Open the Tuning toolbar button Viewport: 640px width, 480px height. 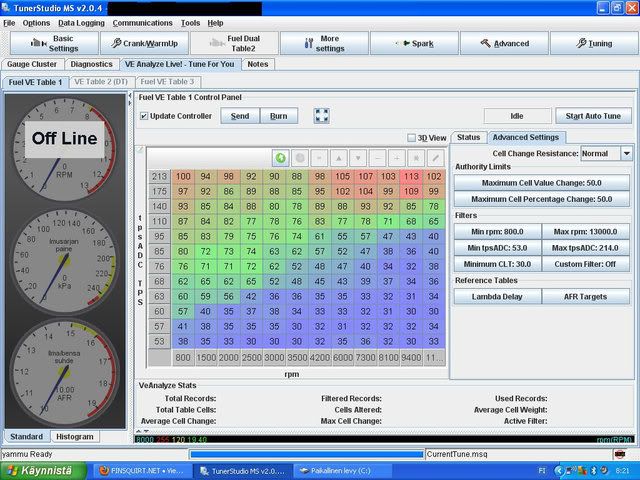[x=594, y=43]
